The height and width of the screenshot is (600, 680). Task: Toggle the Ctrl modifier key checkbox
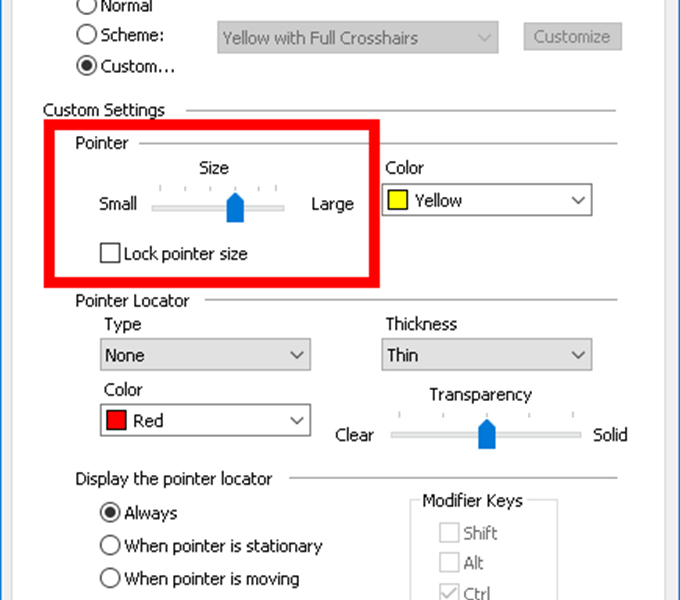point(449,592)
